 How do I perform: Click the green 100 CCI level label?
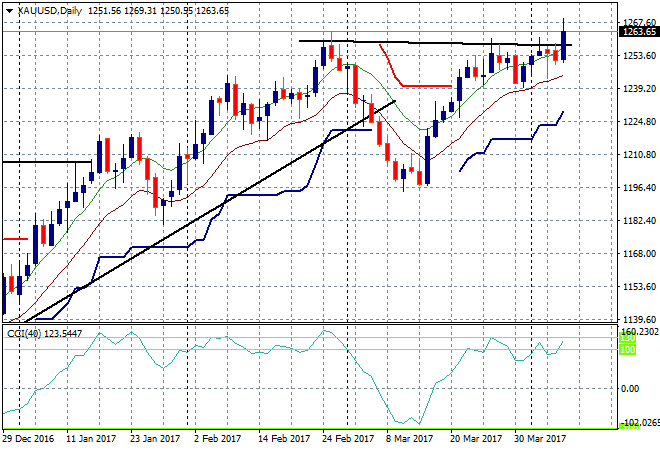pyautogui.click(x=627, y=350)
